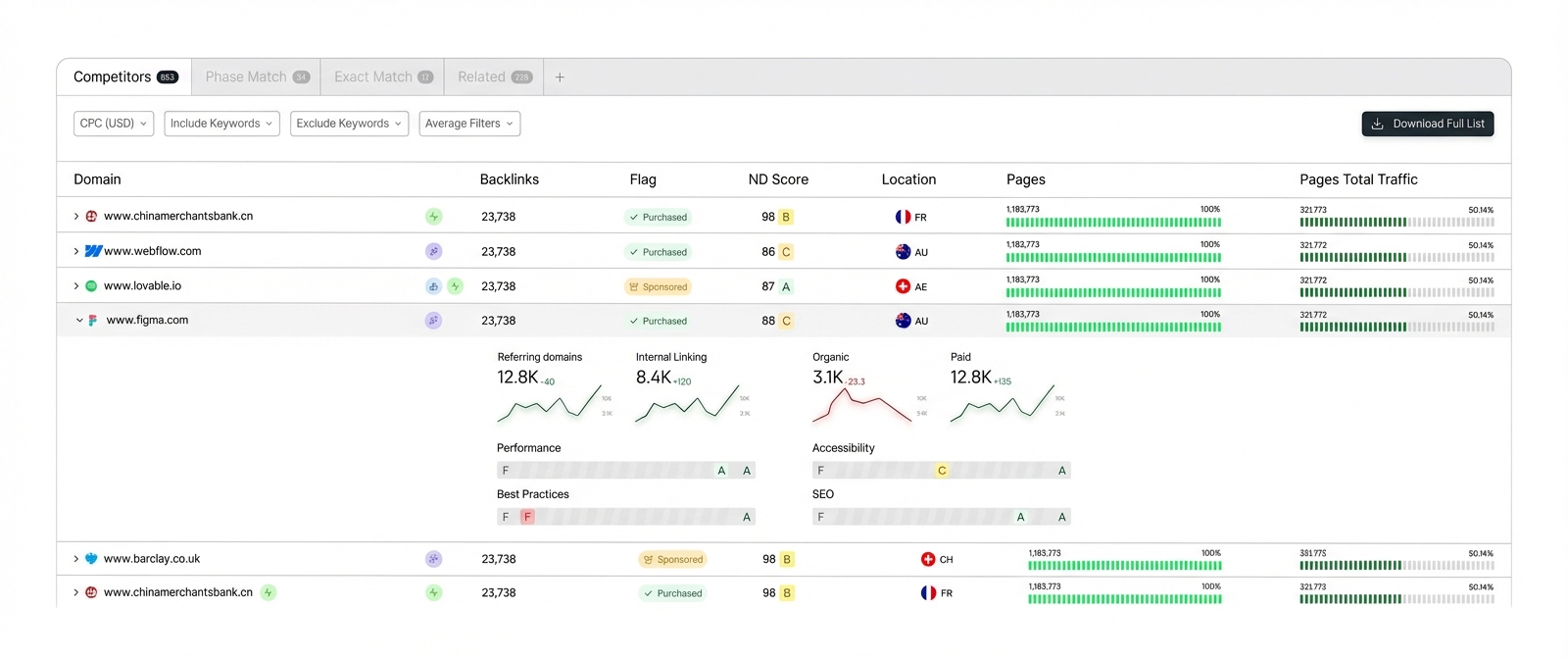
Task: Click the green lightning badge on first chinamerchantsbank row
Action: click(x=433, y=217)
